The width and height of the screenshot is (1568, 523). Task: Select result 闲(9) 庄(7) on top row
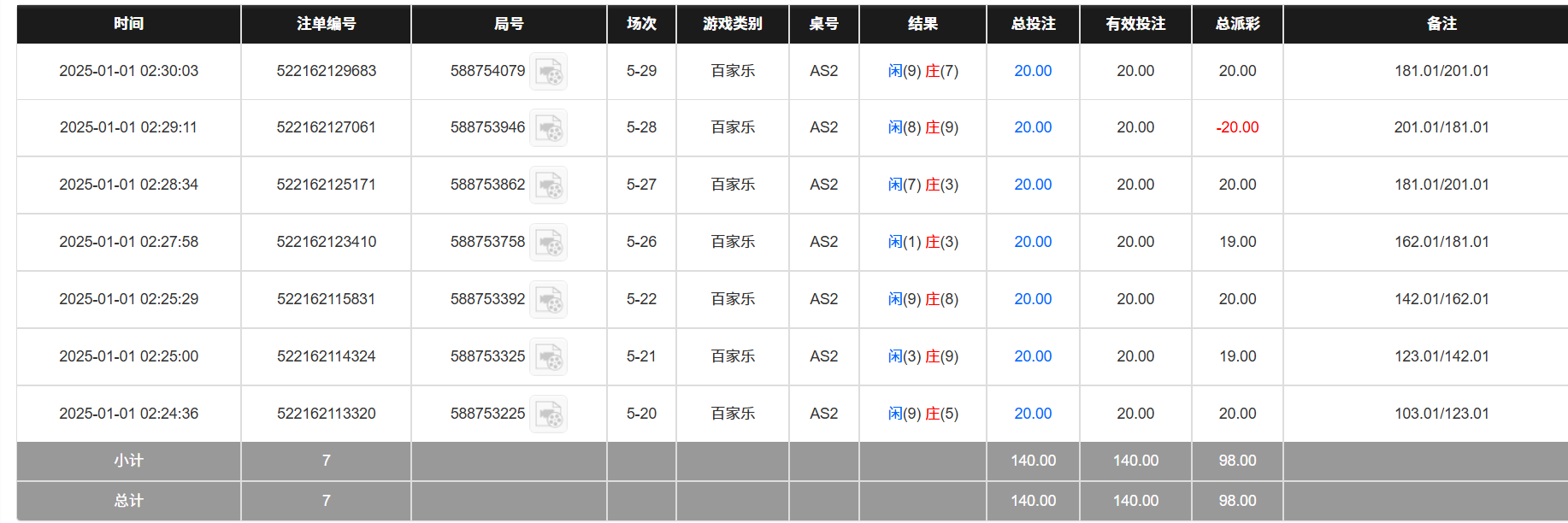[x=923, y=71]
